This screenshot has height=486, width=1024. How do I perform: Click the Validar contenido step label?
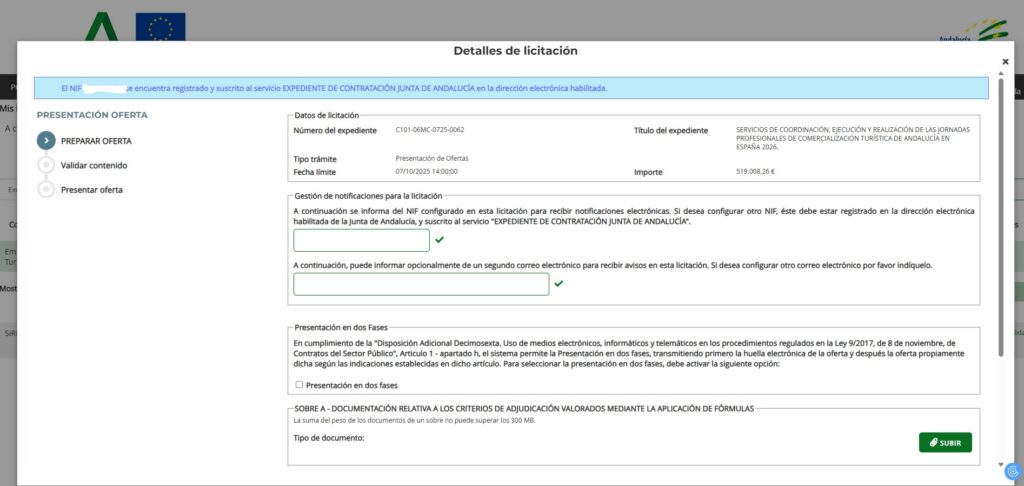94,165
